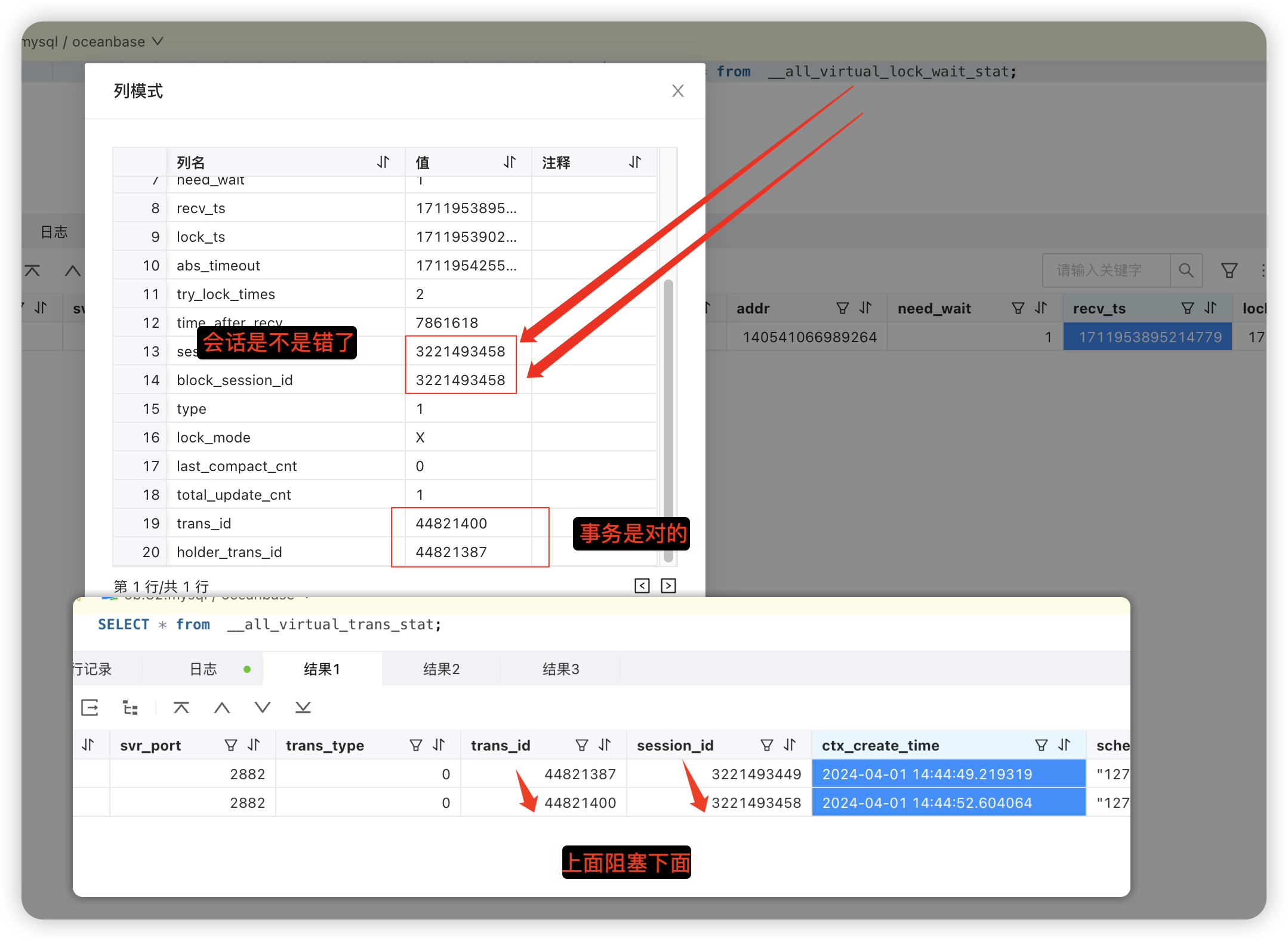Filter the ctx_create_time column
The height and width of the screenshot is (941, 1288).
click(1041, 745)
